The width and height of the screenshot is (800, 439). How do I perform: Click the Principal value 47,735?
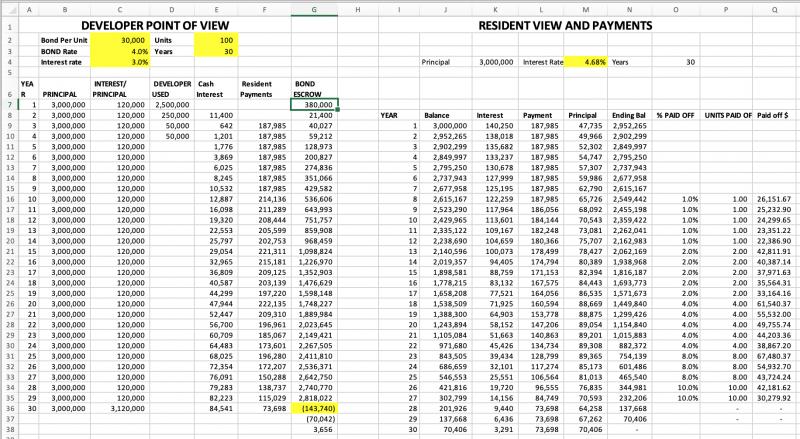pyautogui.click(x=589, y=126)
